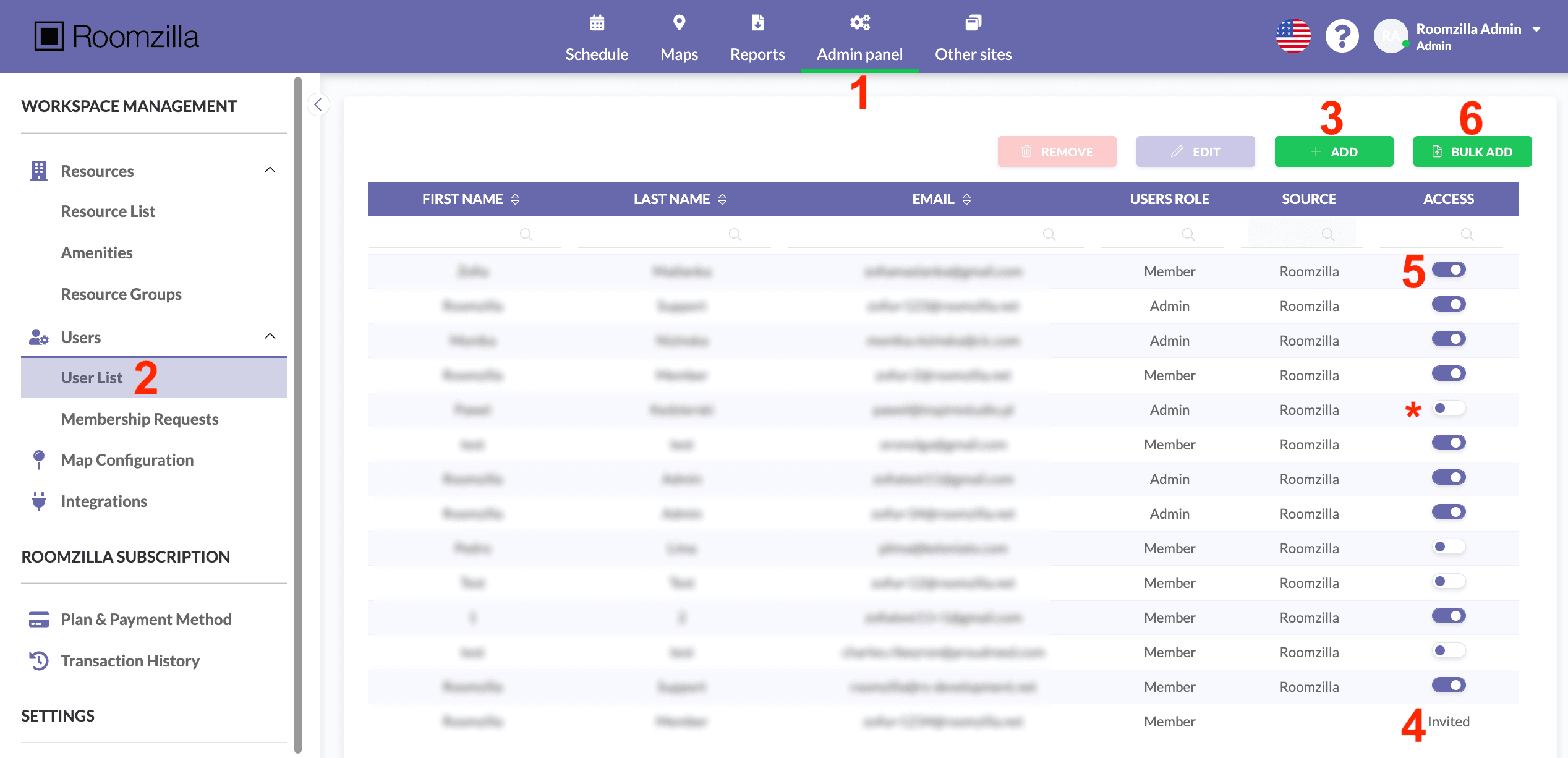Viewport: 1568px width, 758px height.
Task: Open Other sites icon
Action: (973, 23)
